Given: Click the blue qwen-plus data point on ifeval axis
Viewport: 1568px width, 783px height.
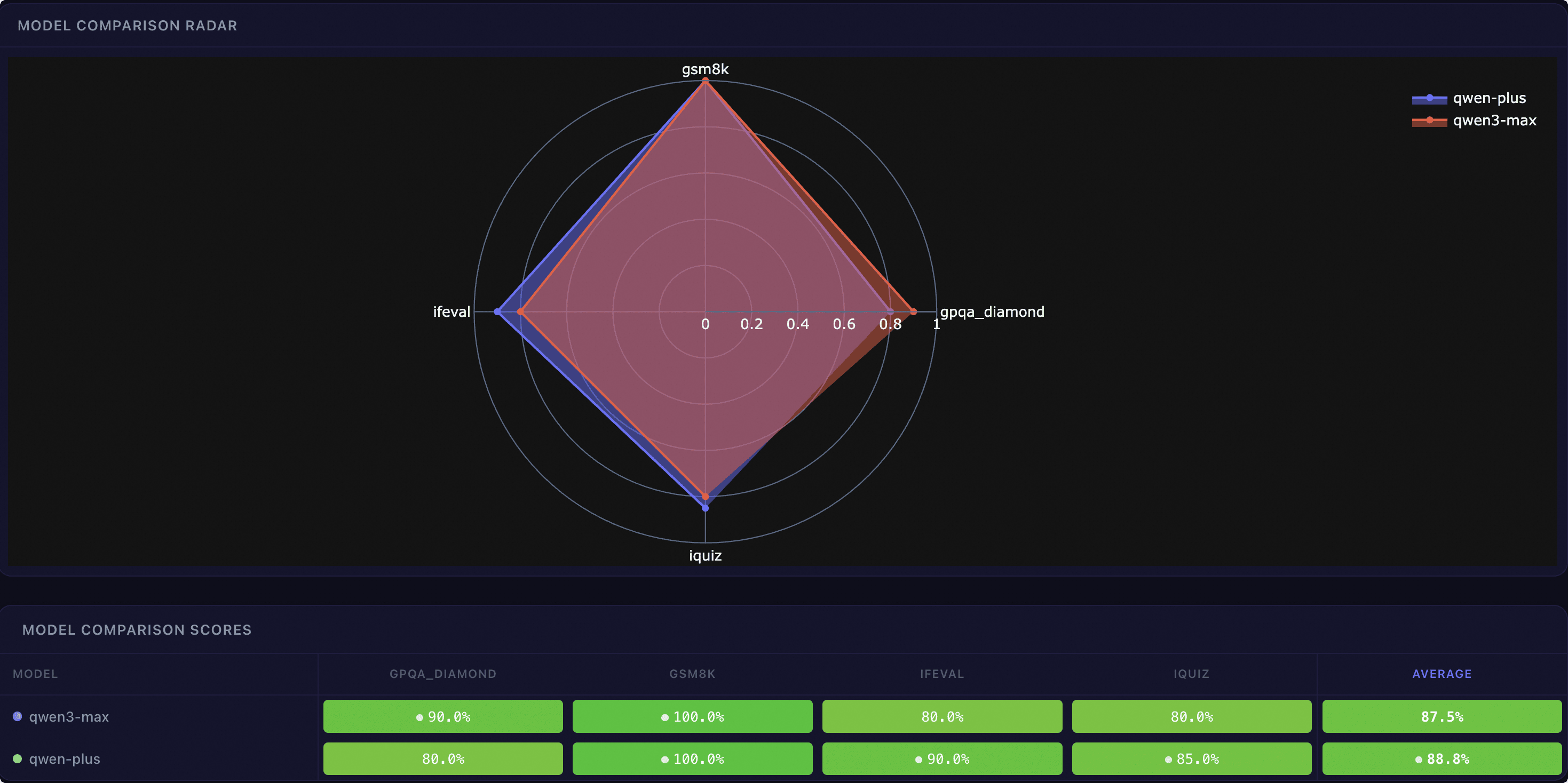Looking at the screenshot, I should click(497, 312).
